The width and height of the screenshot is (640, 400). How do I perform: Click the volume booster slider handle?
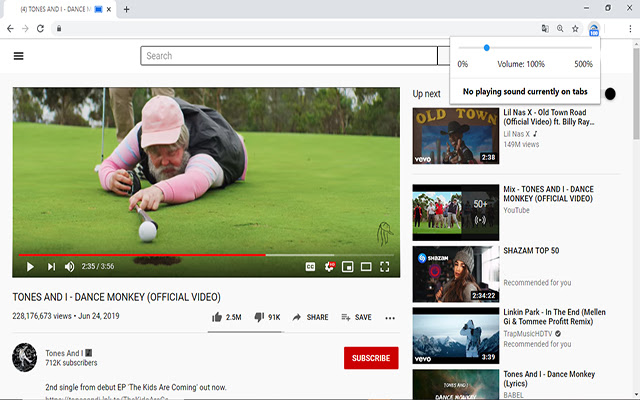pyautogui.click(x=487, y=48)
